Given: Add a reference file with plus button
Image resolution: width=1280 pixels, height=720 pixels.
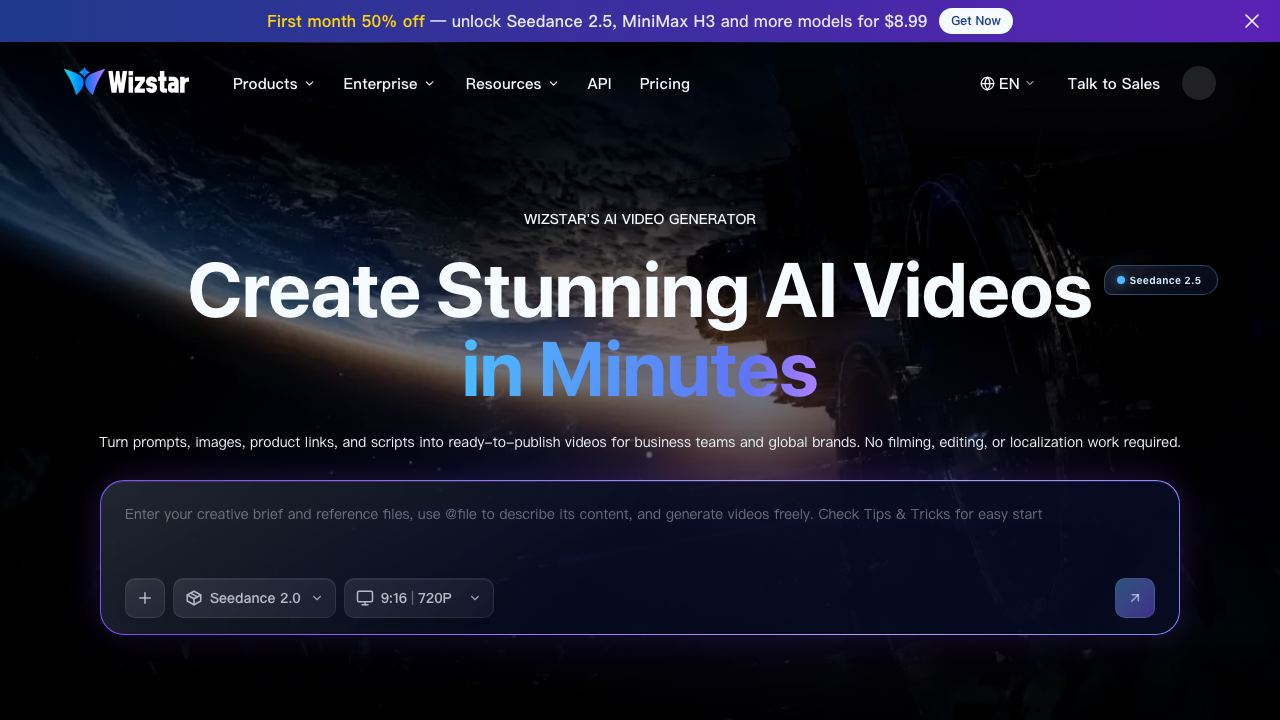Looking at the screenshot, I should [x=145, y=598].
